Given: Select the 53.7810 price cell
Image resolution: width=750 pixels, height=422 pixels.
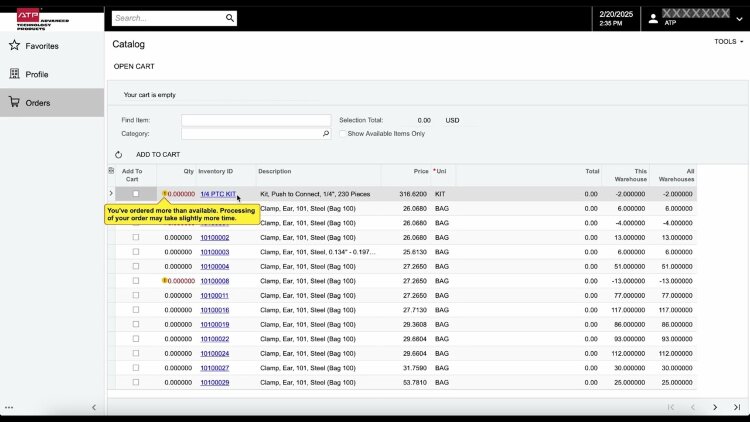Looking at the screenshot, I should [415, 382].
